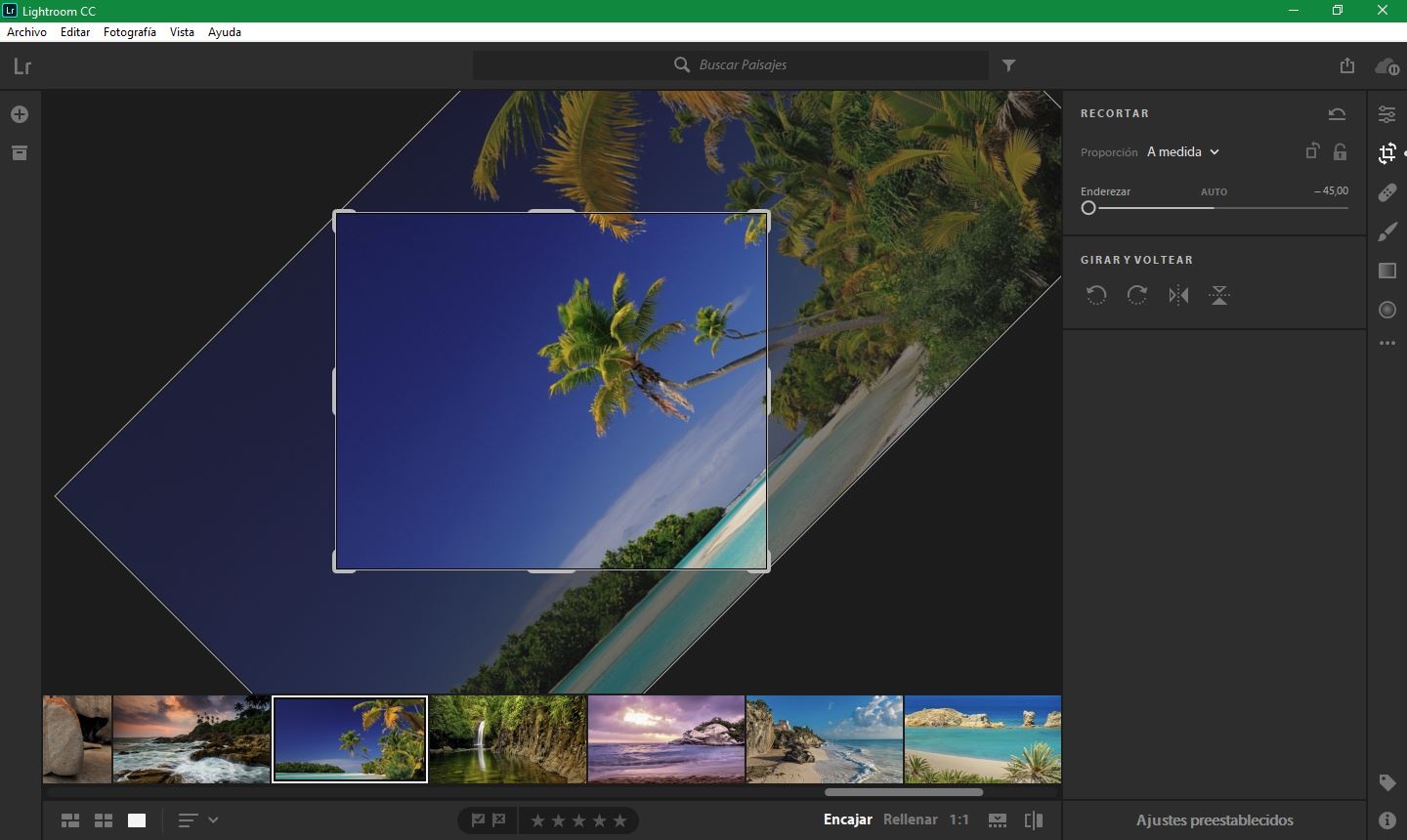Rotate the image counterclockwise

pos(1096,295)
